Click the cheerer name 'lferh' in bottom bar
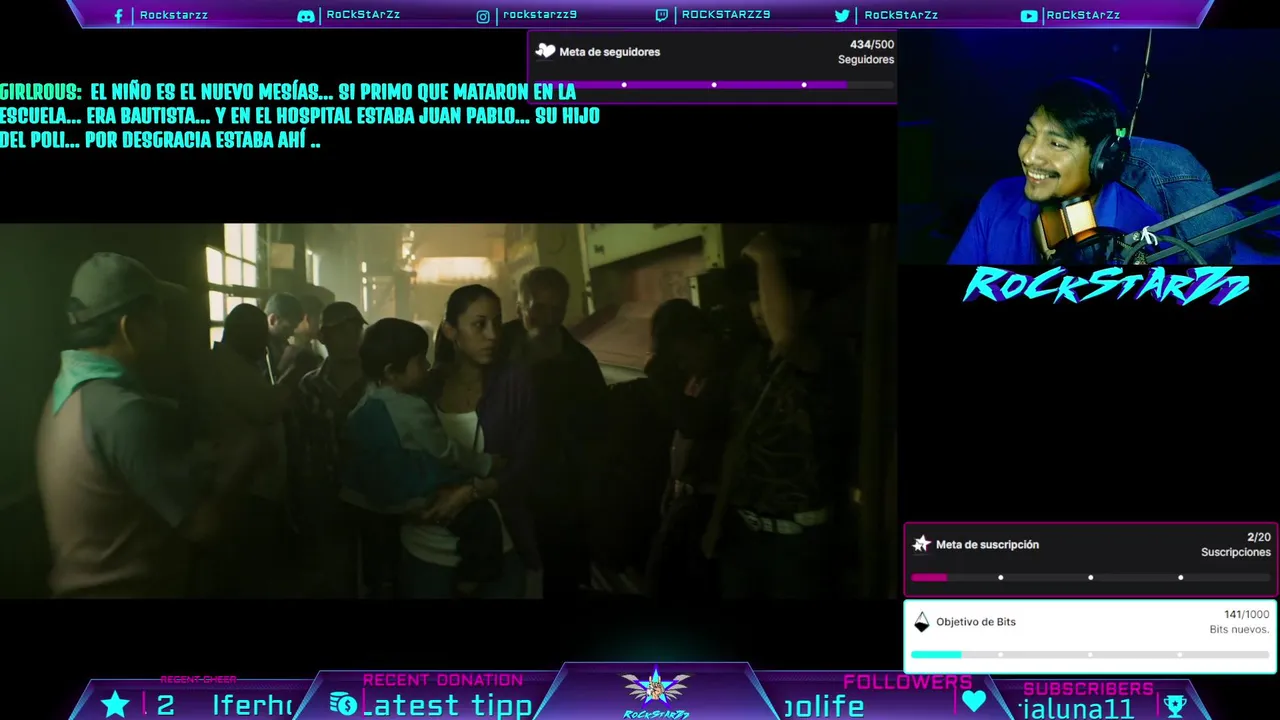This screenshot has height=720, width=1280. point(251,705)
